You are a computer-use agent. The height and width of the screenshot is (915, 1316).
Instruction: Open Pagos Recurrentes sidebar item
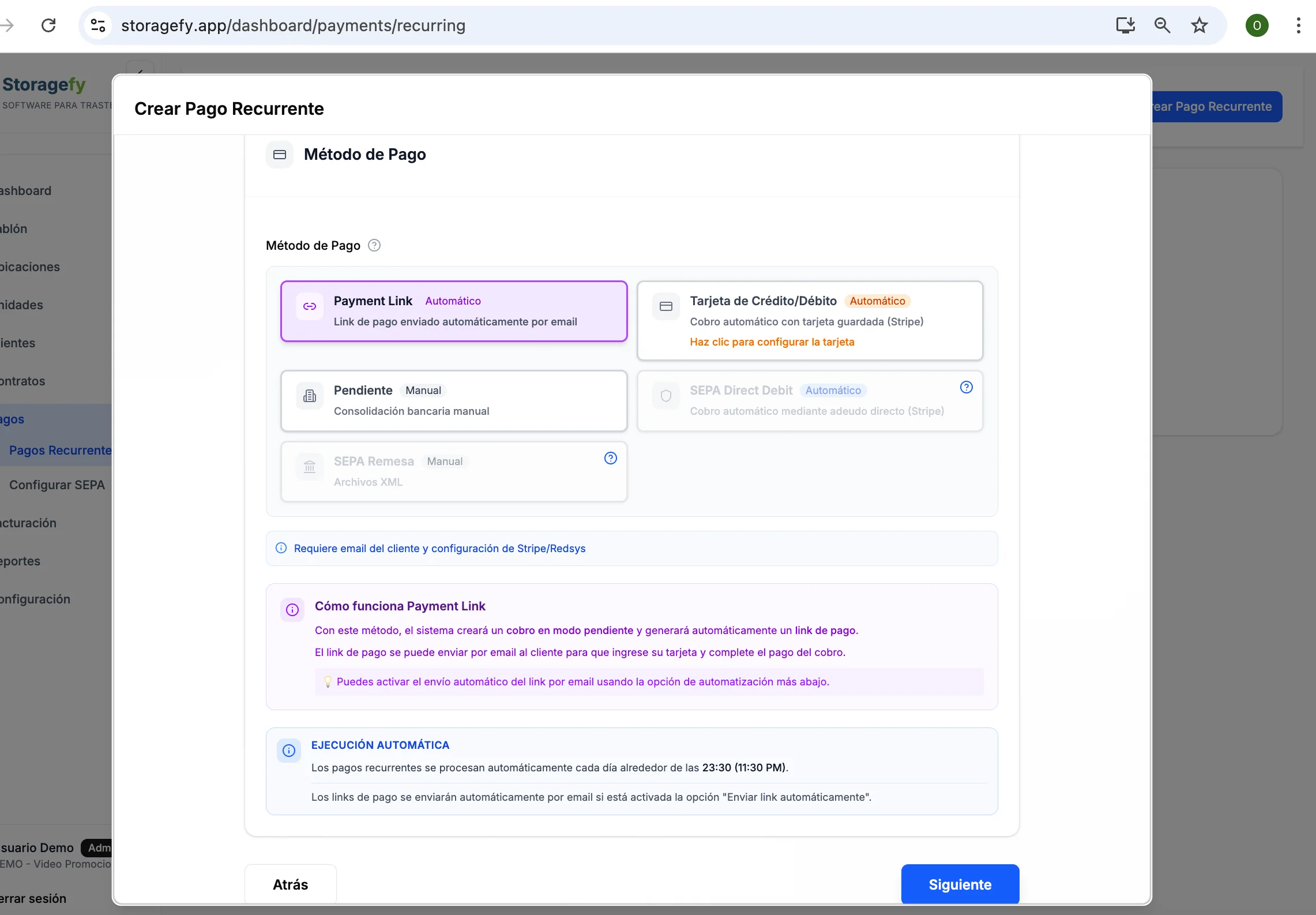click(60, 451)
